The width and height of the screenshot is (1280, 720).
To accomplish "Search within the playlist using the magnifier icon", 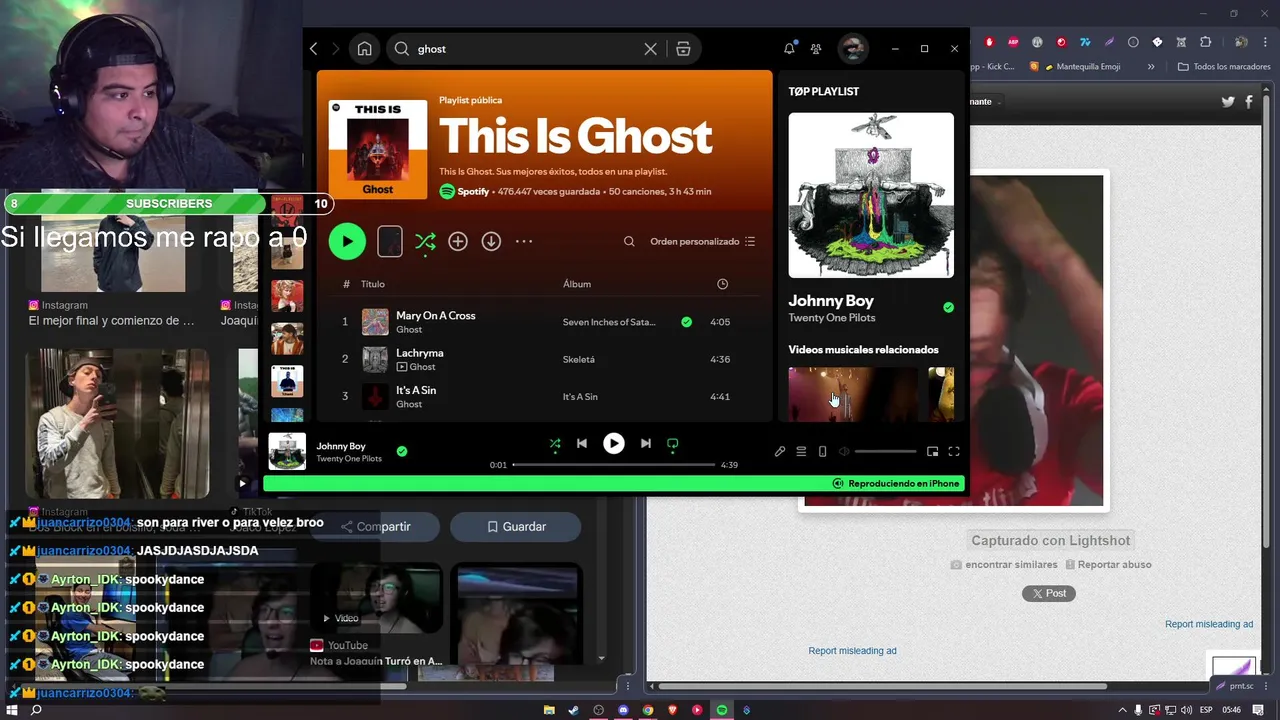I will click(x=629, y=241).
